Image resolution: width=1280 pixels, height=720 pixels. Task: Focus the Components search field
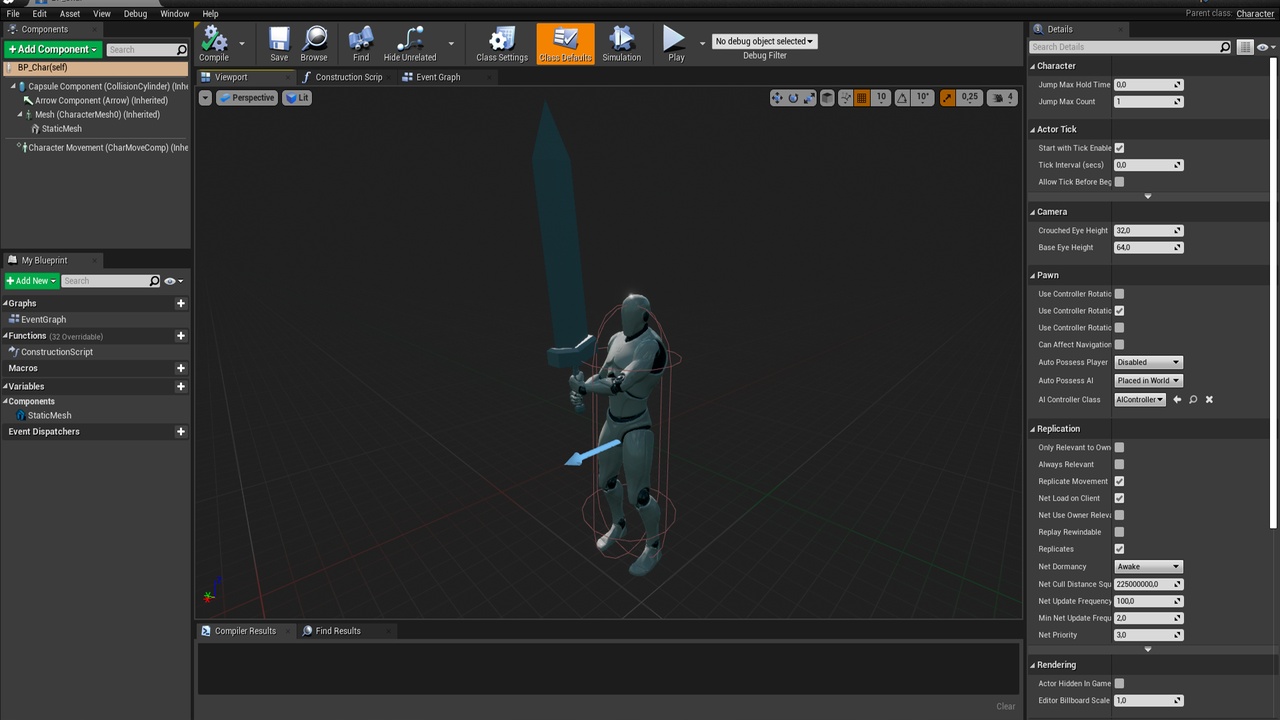[x=146, y=49]
